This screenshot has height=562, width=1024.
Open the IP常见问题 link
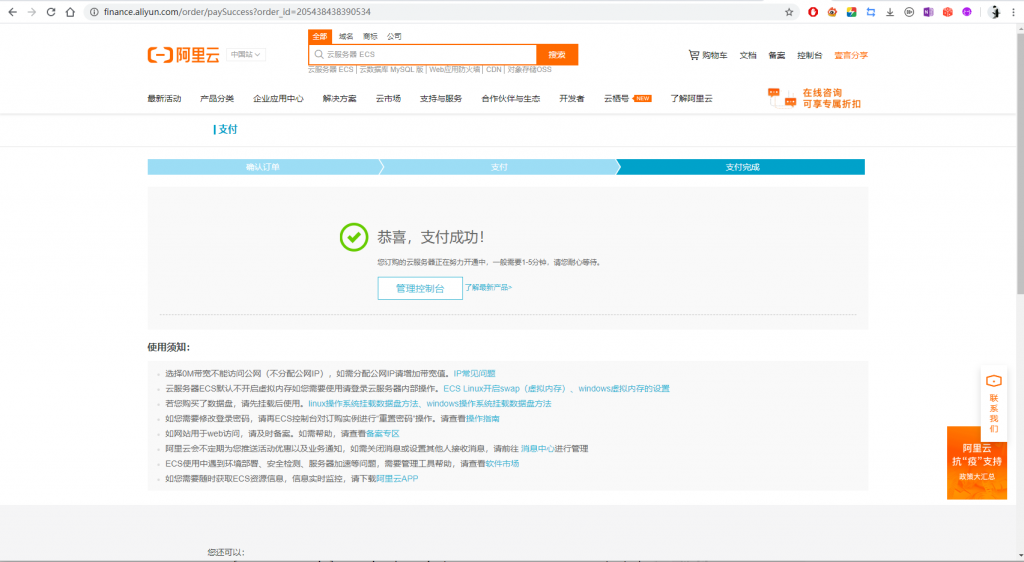point(474,372)
